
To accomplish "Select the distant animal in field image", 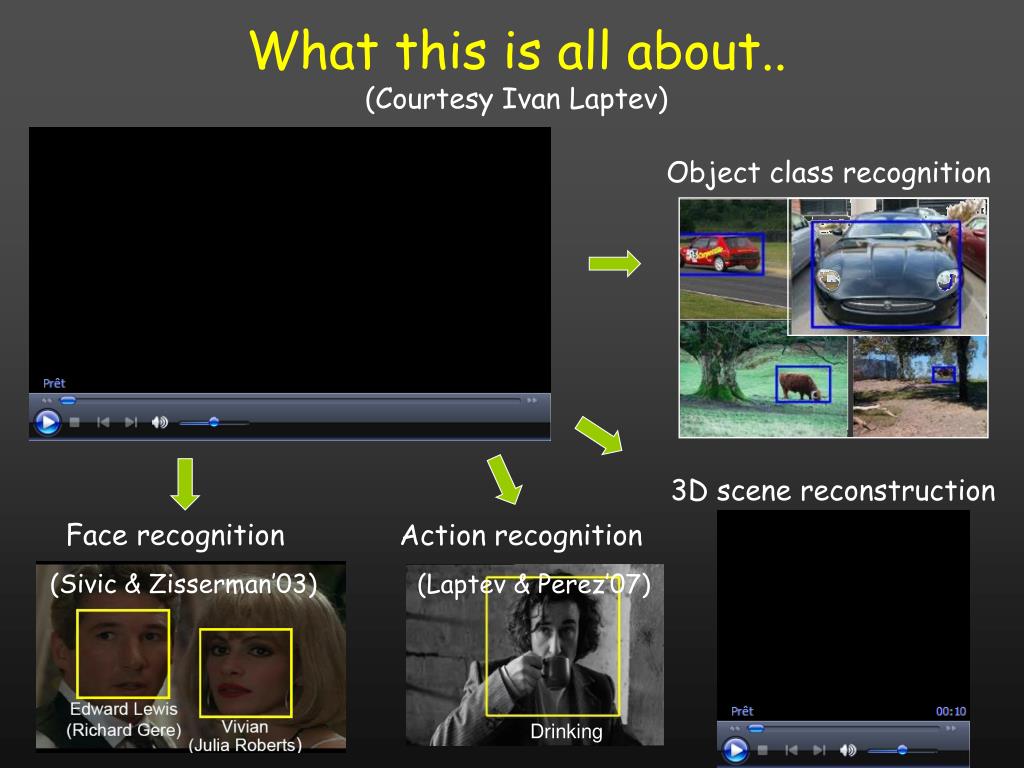I will [920, 386].
